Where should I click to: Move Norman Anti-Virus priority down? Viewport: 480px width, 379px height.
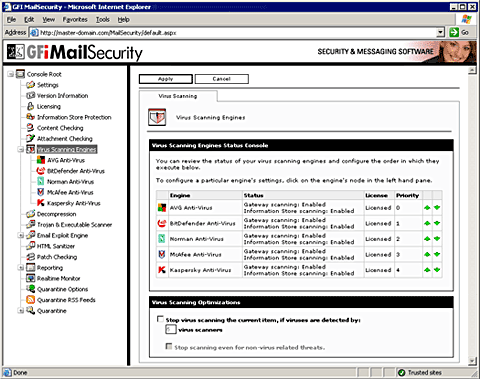pos(437,239)
